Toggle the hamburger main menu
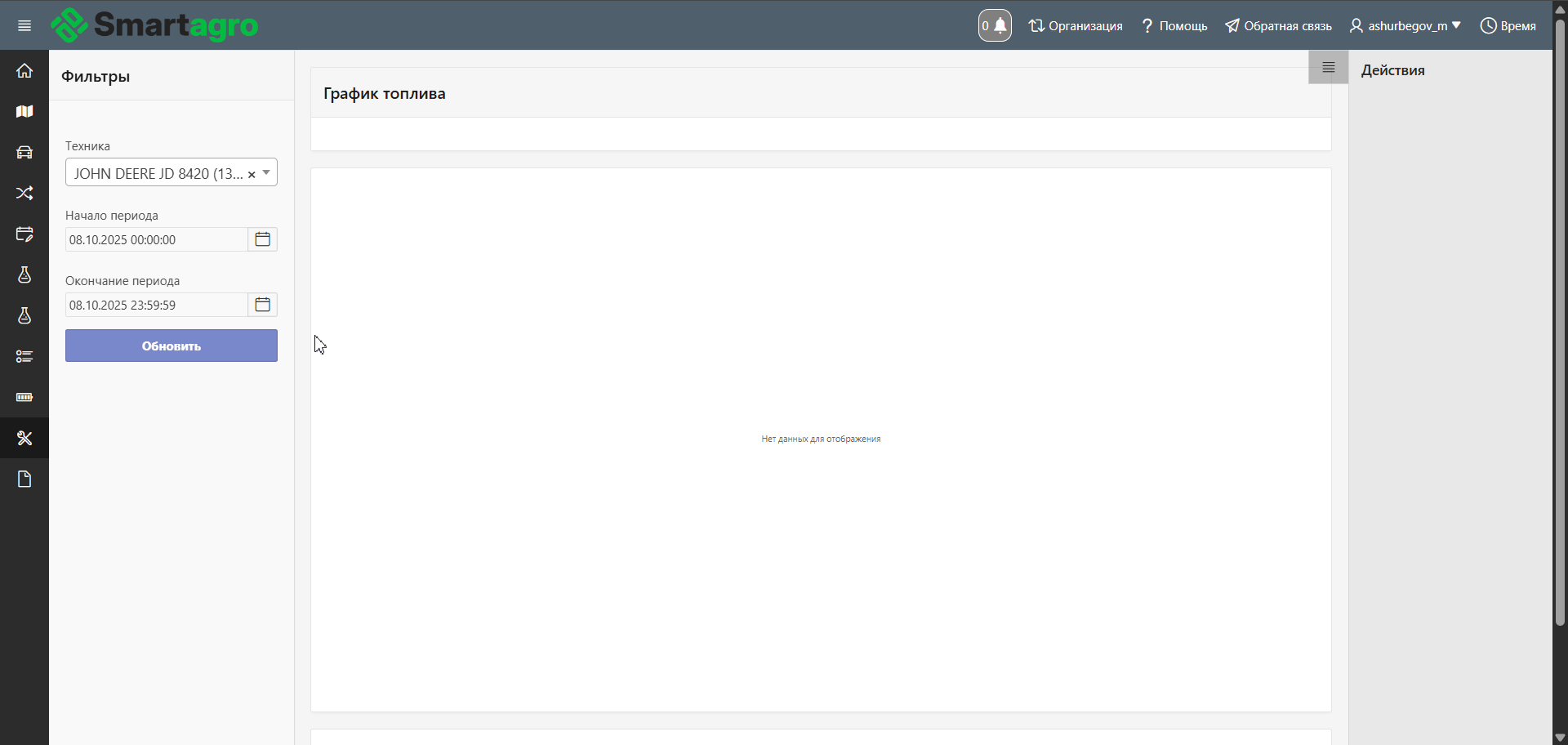Image resolution: width=1568 pixels, height=745 pixels. pos(24,25)
